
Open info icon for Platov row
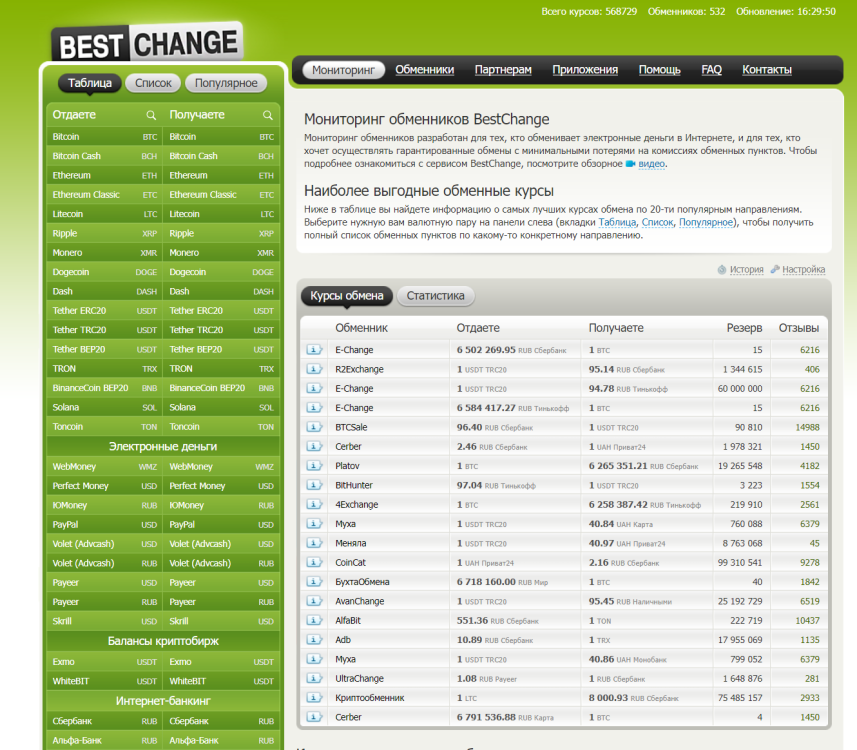click(314, 466)
